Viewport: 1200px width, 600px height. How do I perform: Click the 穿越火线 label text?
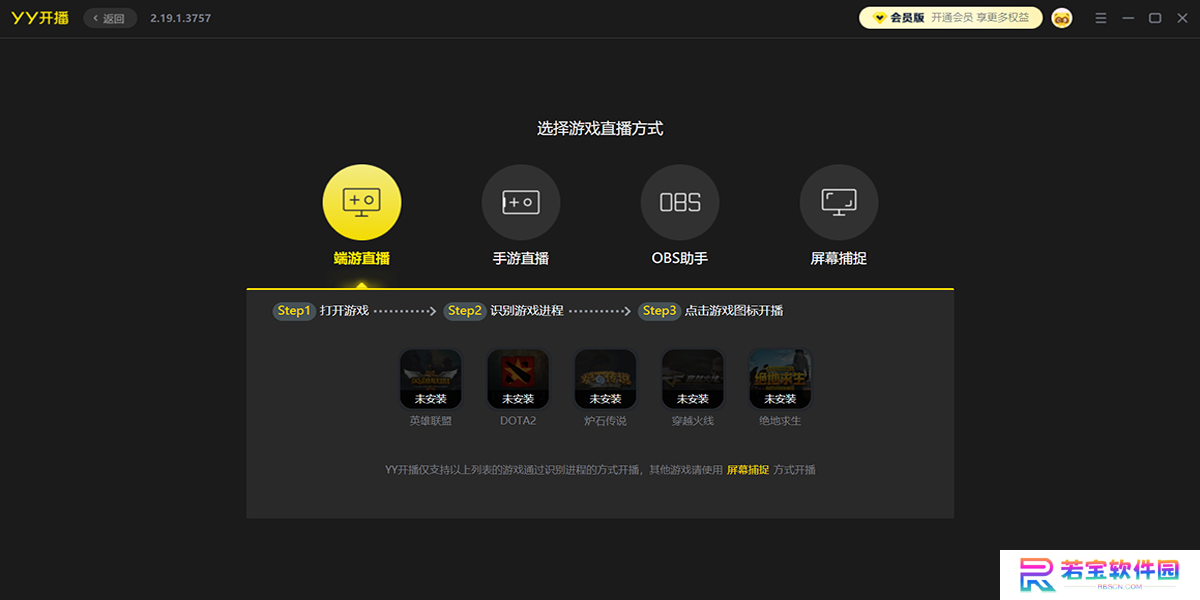tap(693, 421)
